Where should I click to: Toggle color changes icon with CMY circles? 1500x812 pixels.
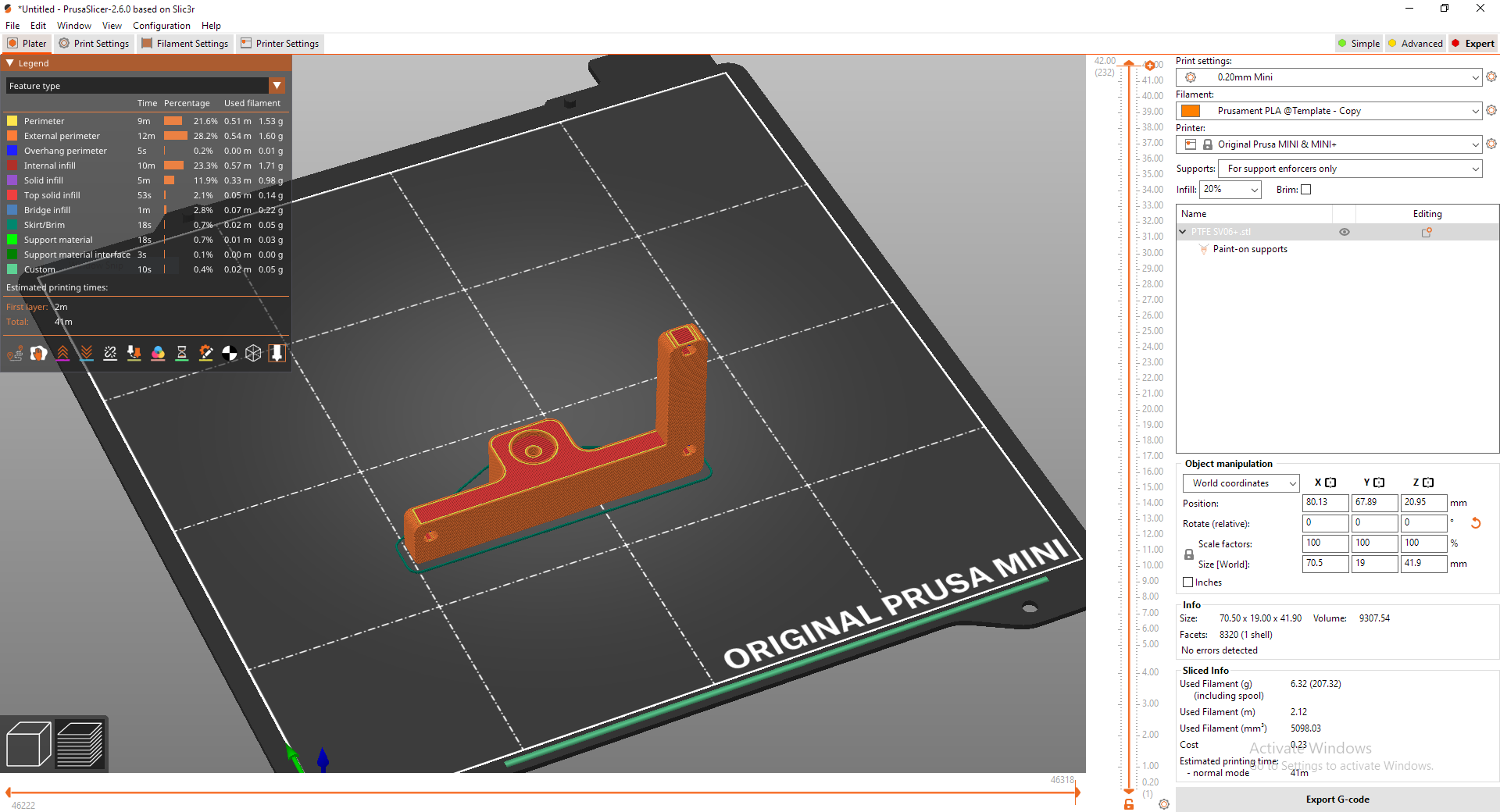coord(158,354)
